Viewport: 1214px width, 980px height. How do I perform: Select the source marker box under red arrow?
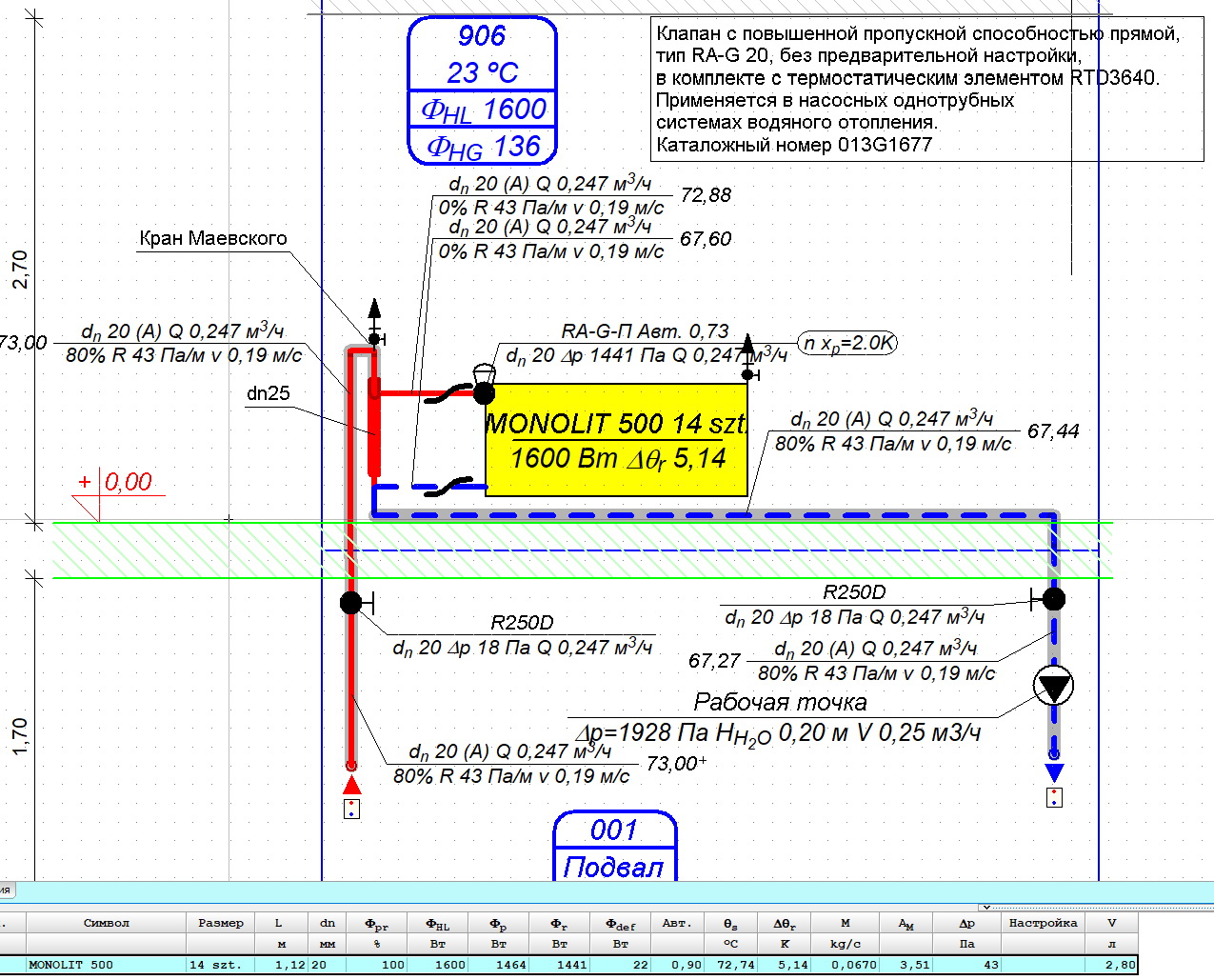[x=351, y=810]
